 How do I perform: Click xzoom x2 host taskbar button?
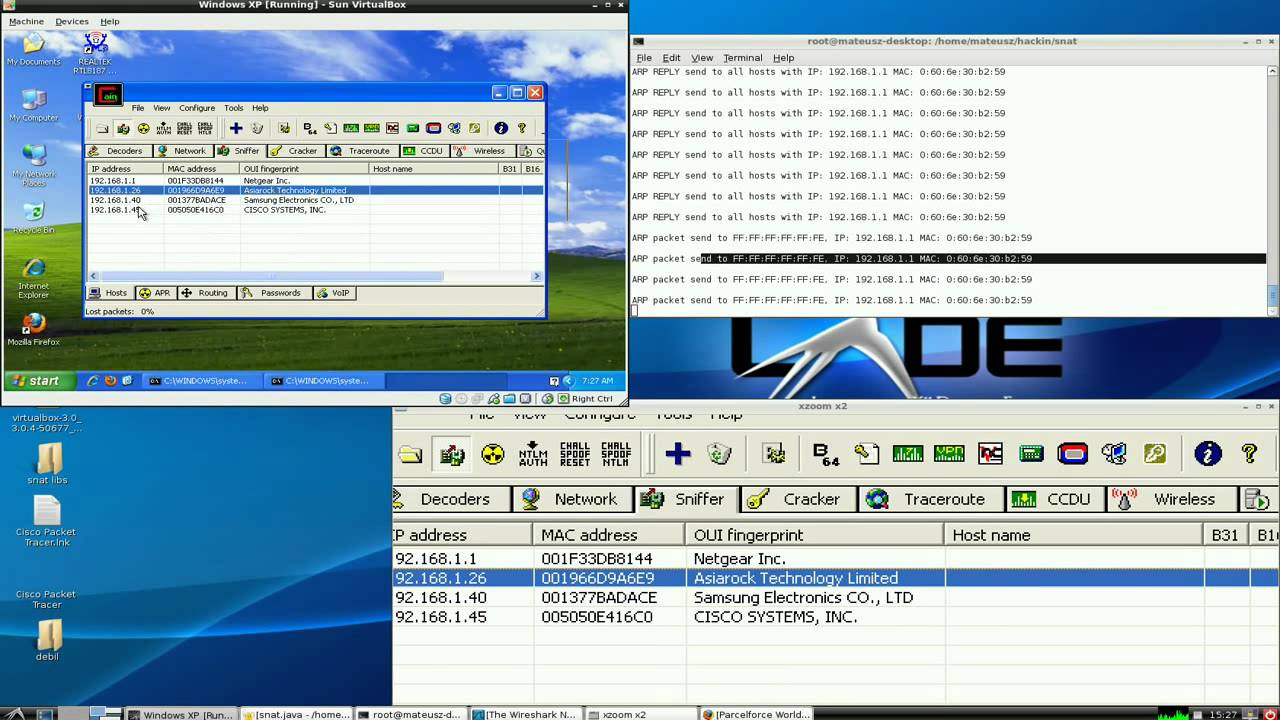(640, 714)
